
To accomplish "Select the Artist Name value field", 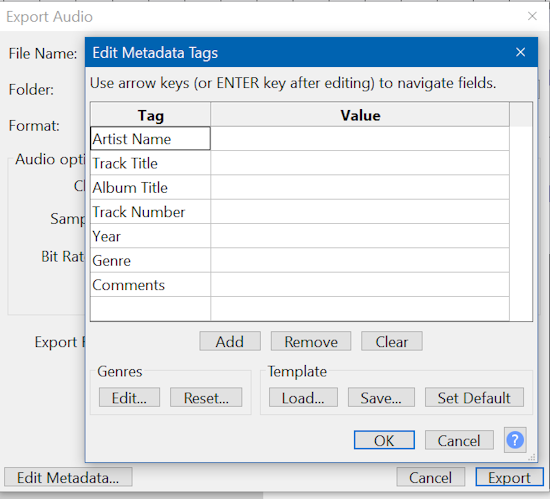I will pyautogui.click(x=360, y=139).
